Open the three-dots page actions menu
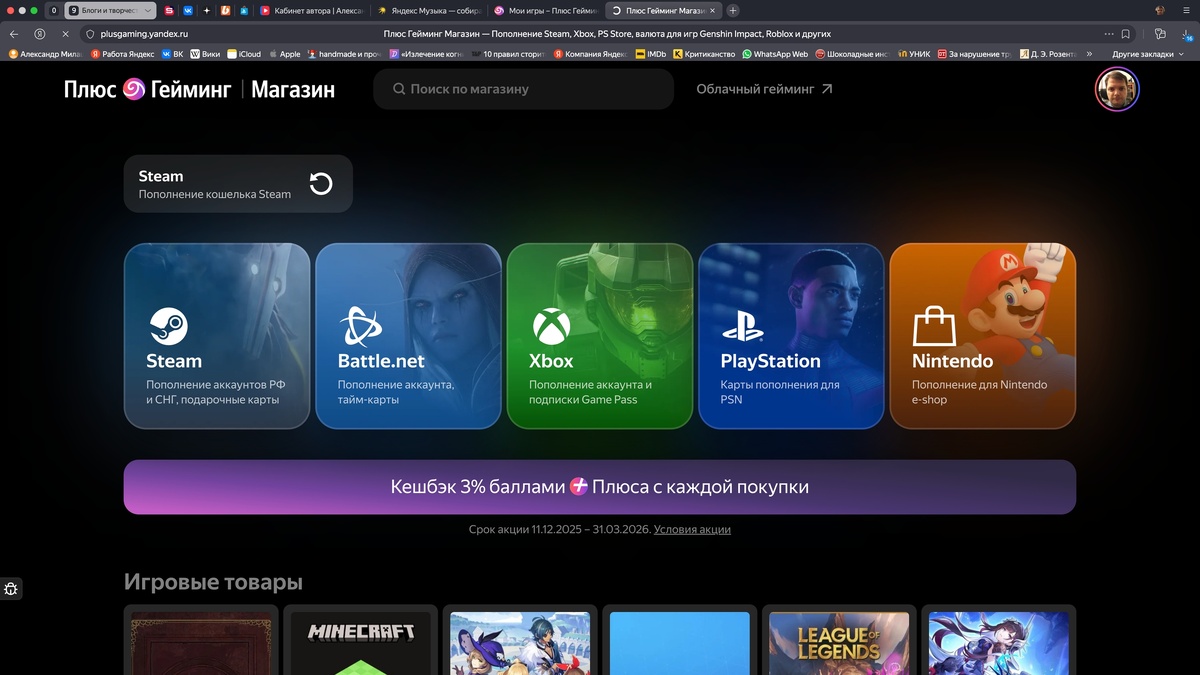This screenshot has height=675, width=1200. point(1109,33)
